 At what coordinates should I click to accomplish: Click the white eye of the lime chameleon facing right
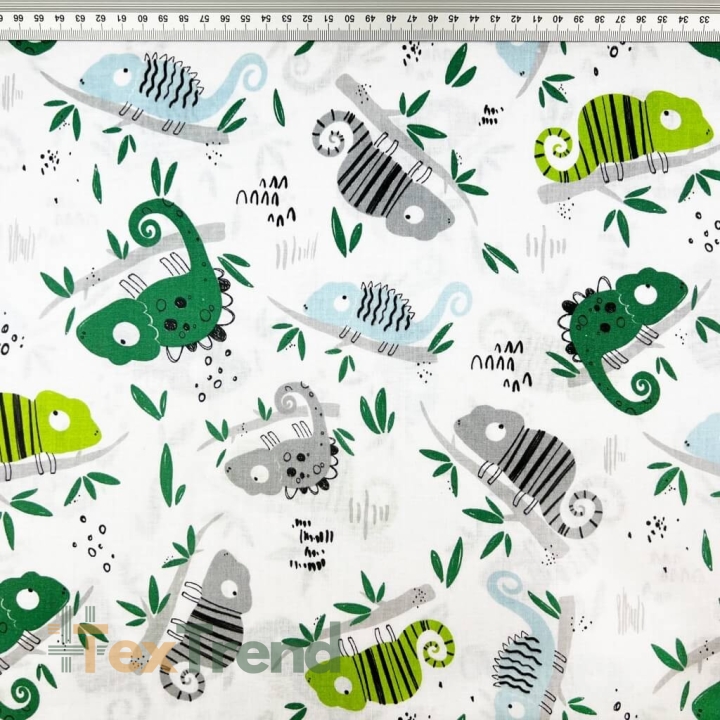point(668,120)
